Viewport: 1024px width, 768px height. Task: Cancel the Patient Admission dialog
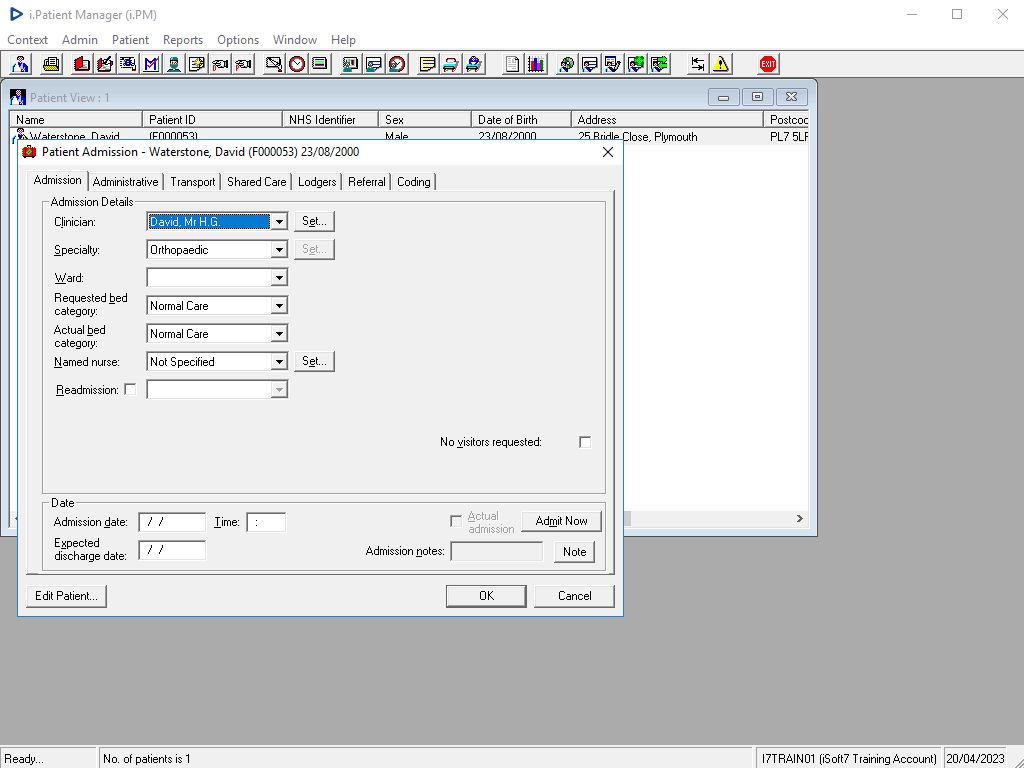click(575, 596)
